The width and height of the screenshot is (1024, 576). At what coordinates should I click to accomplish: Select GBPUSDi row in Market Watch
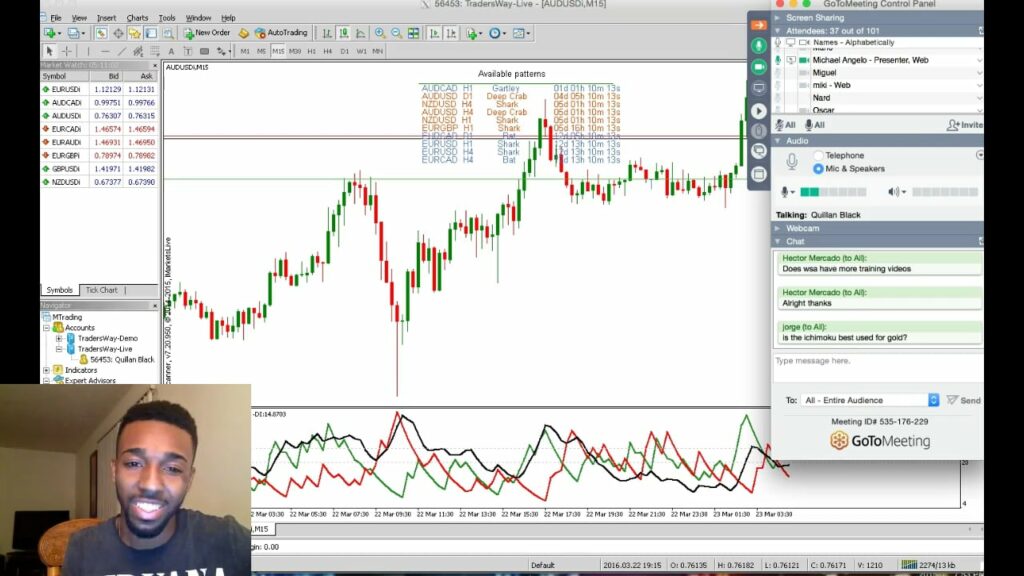point(99,168)
